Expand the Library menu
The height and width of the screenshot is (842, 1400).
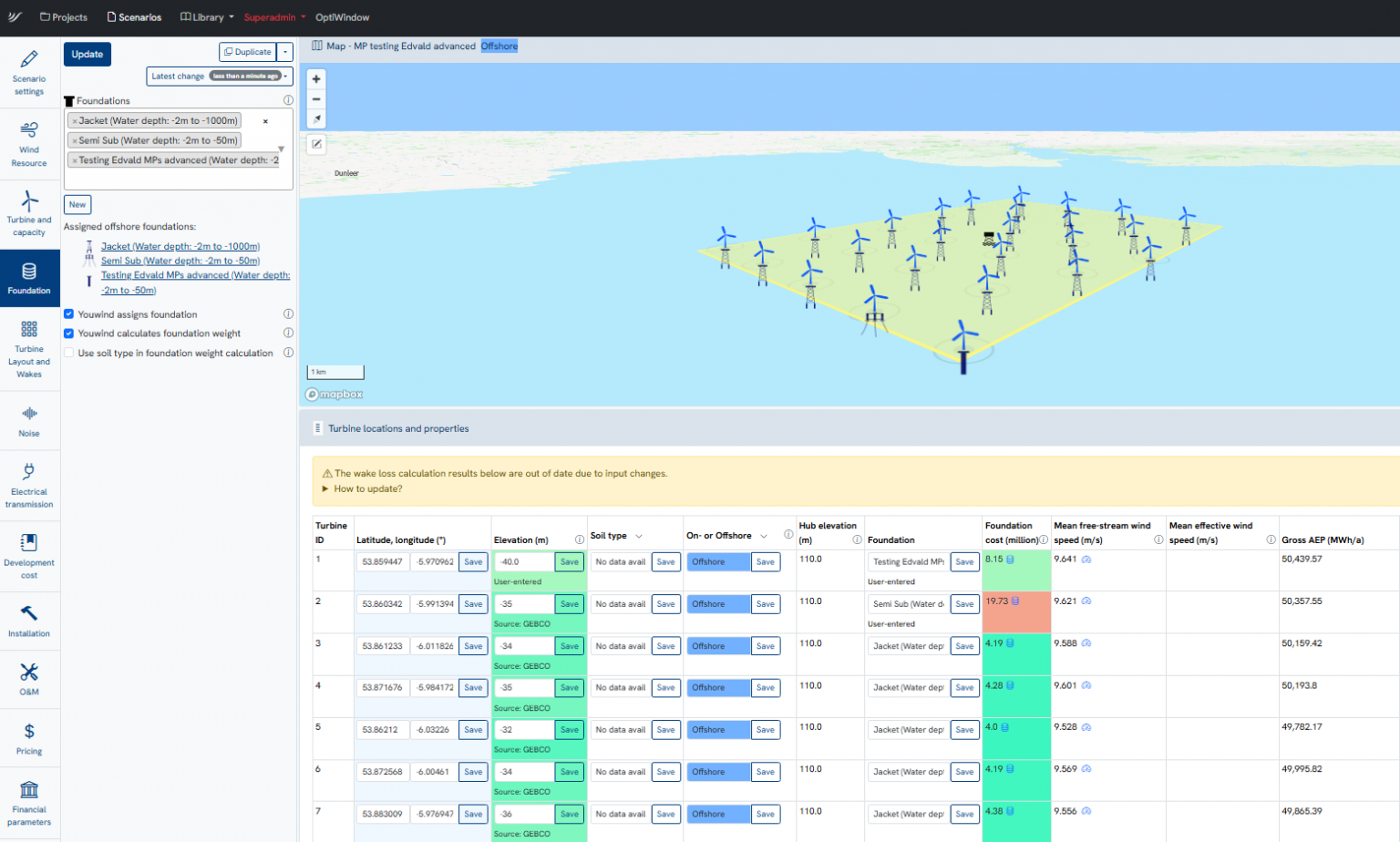click(205, 16)
